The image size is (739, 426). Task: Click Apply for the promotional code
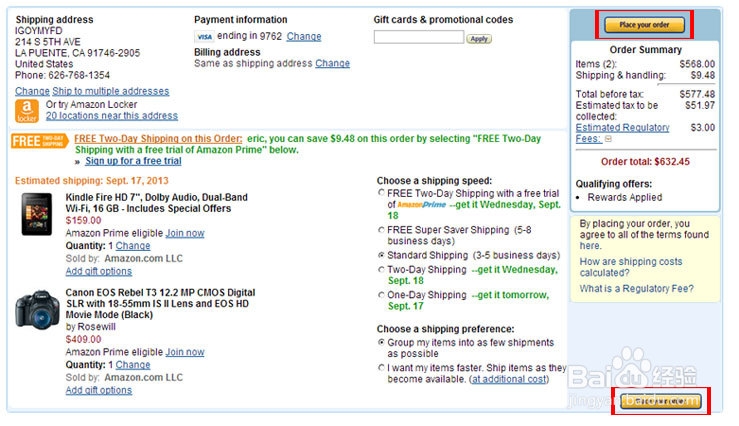pyautogui.click(x=479, y=39)
